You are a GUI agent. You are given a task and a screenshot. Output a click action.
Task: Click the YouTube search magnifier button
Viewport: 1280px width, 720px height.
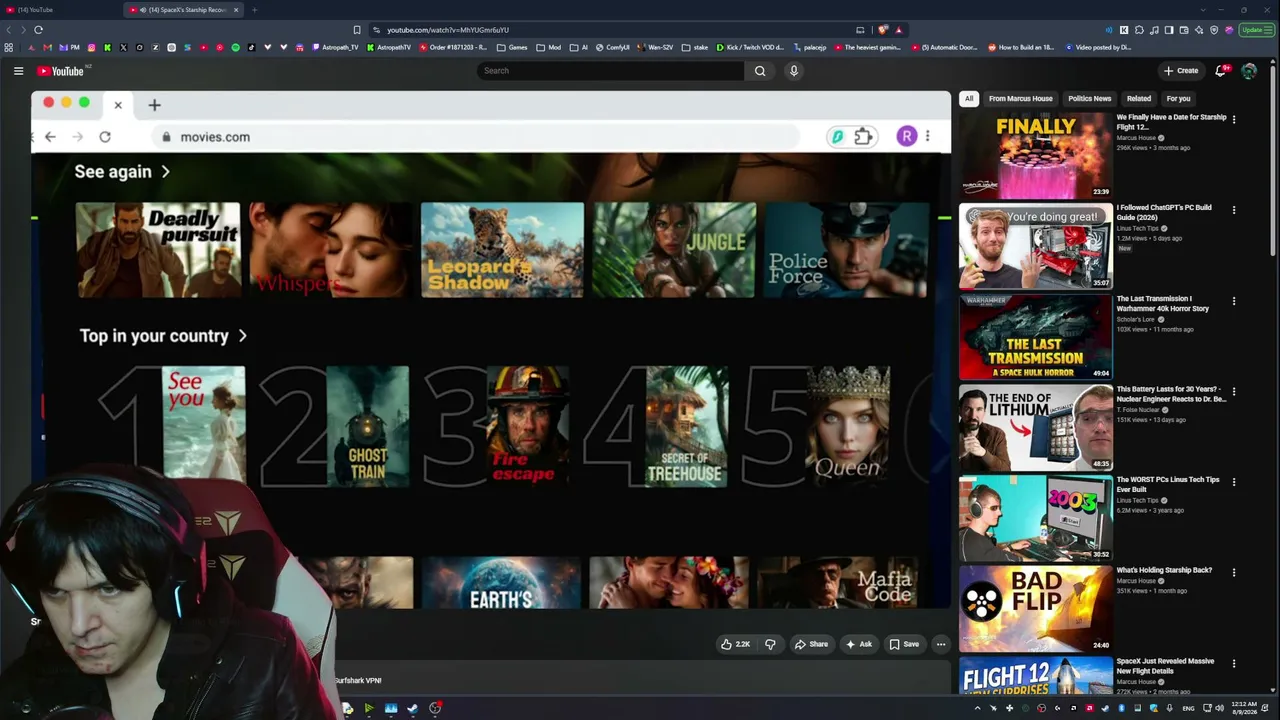(x=760, y=71)
